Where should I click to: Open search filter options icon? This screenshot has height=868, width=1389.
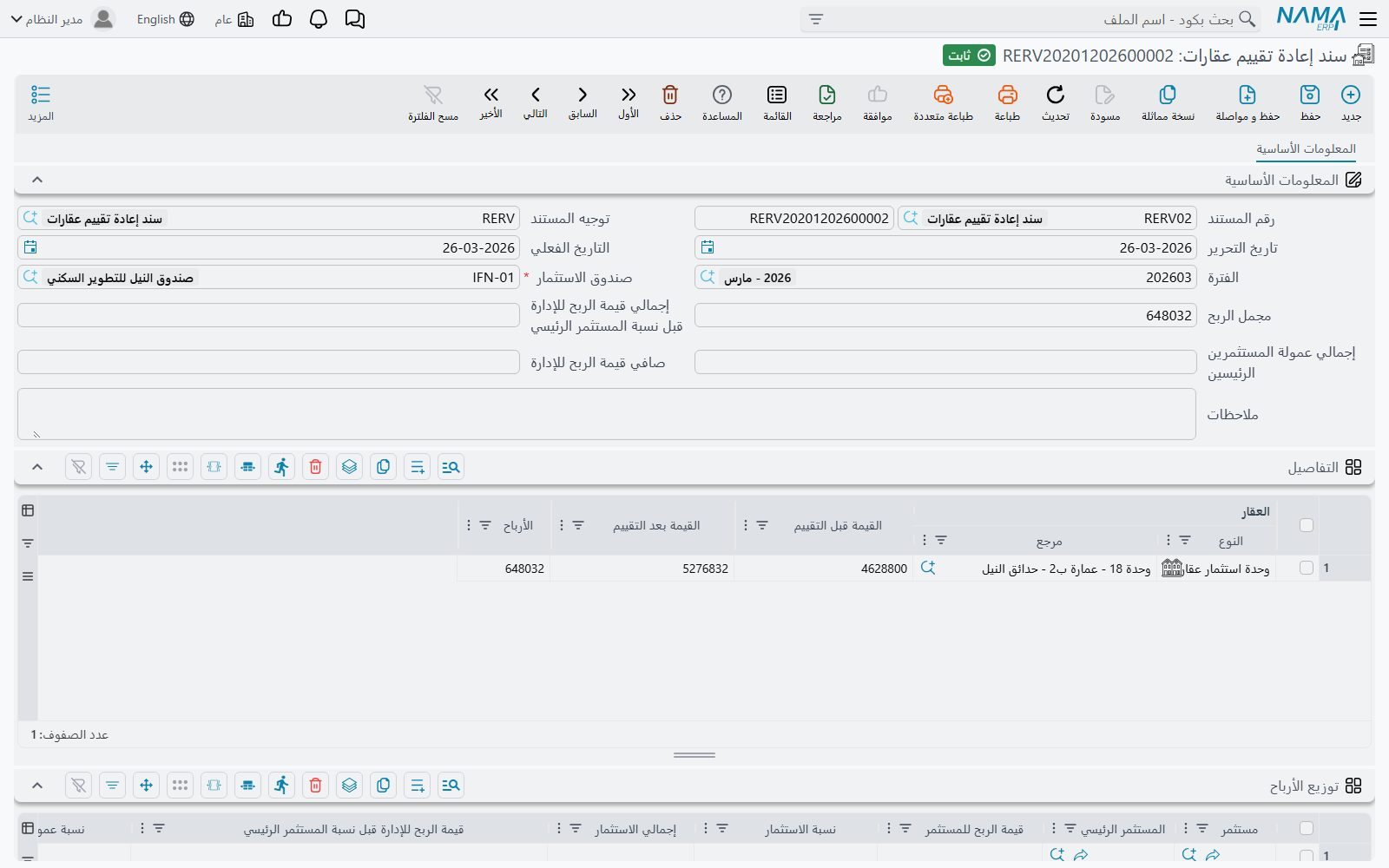click(816, 19)
